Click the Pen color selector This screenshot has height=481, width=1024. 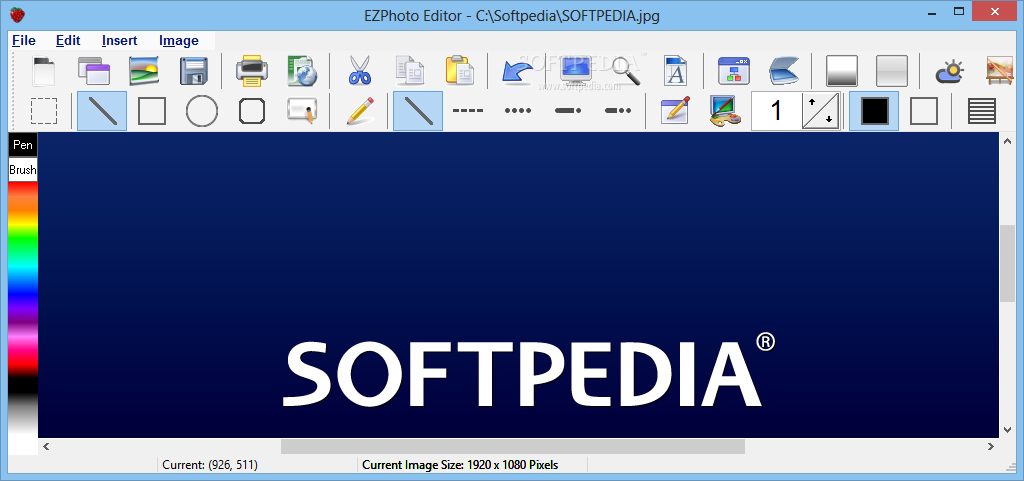click(23, 145)
